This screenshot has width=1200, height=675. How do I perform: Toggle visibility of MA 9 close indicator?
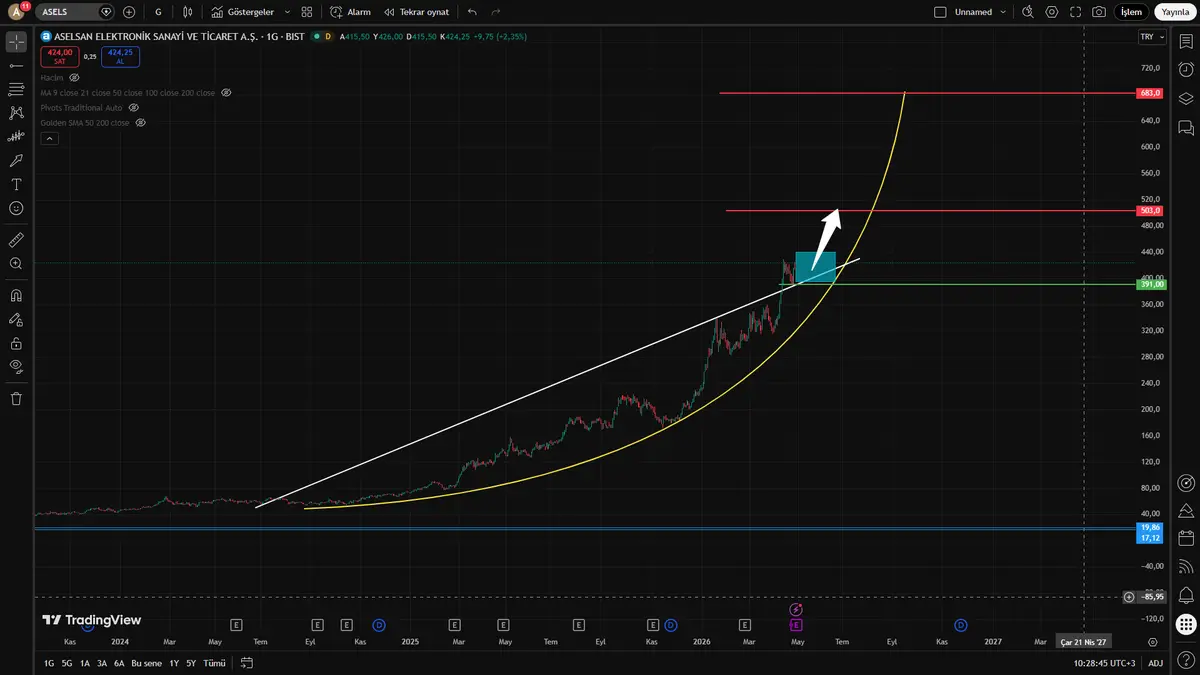[226, 93]
